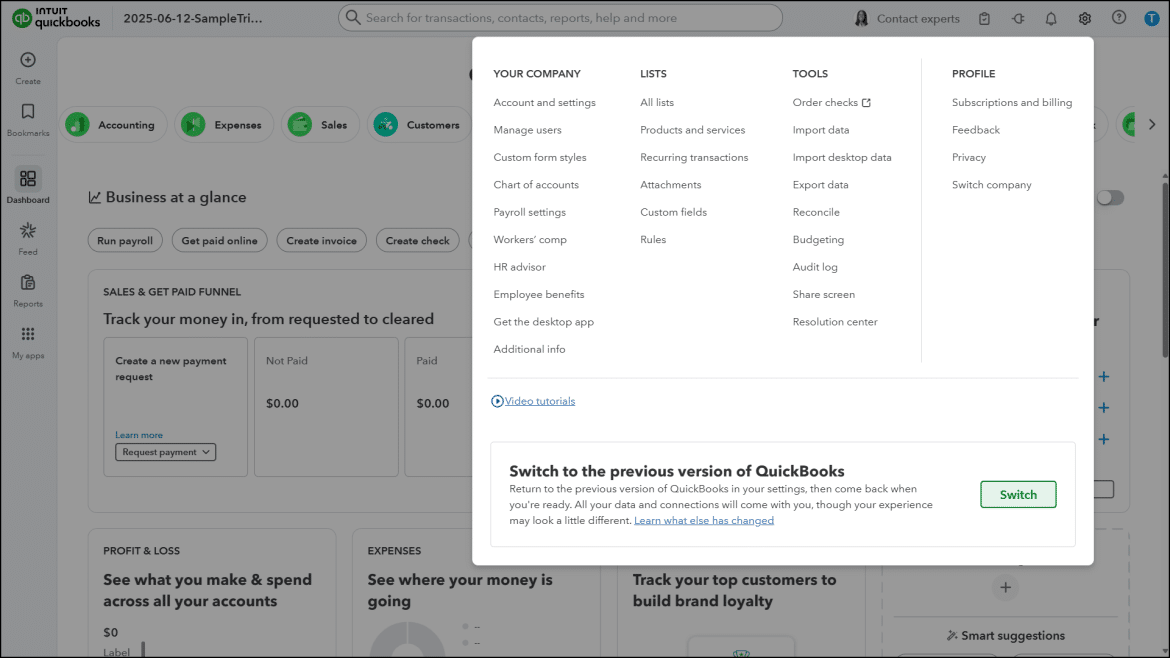
Task: Click the right chevron to reveal more shortcuts
Action: [1153, 124]
